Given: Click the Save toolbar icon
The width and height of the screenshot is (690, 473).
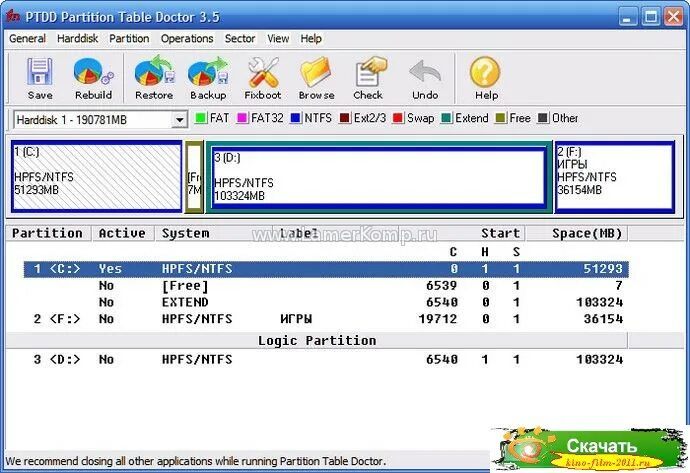Looking at the screenshot, I should tap(40, 78).
